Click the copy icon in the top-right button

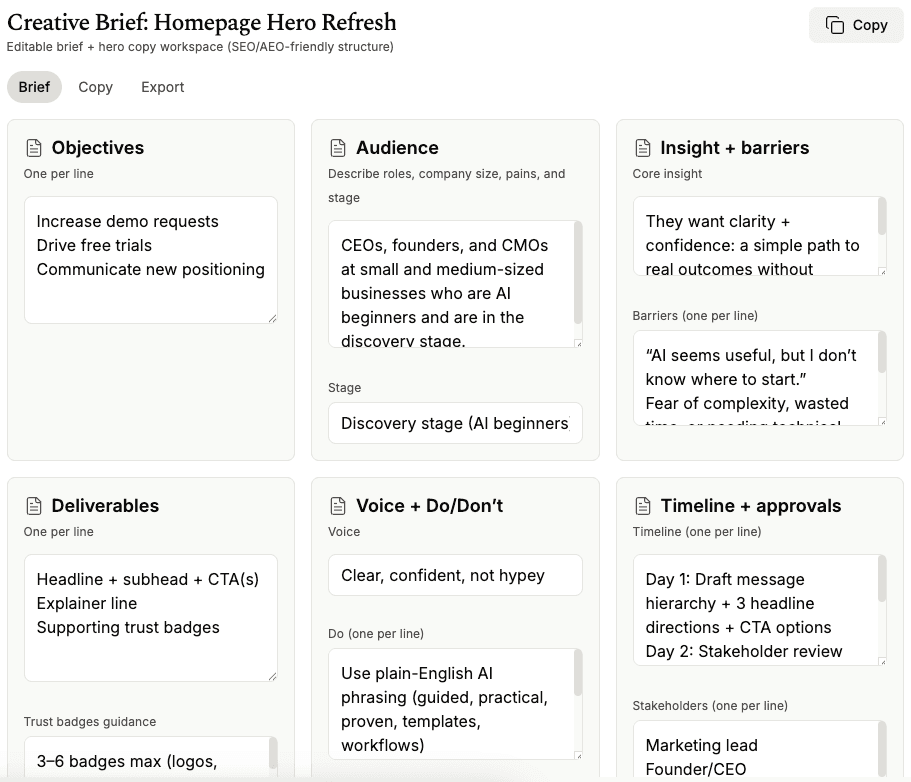834,25
